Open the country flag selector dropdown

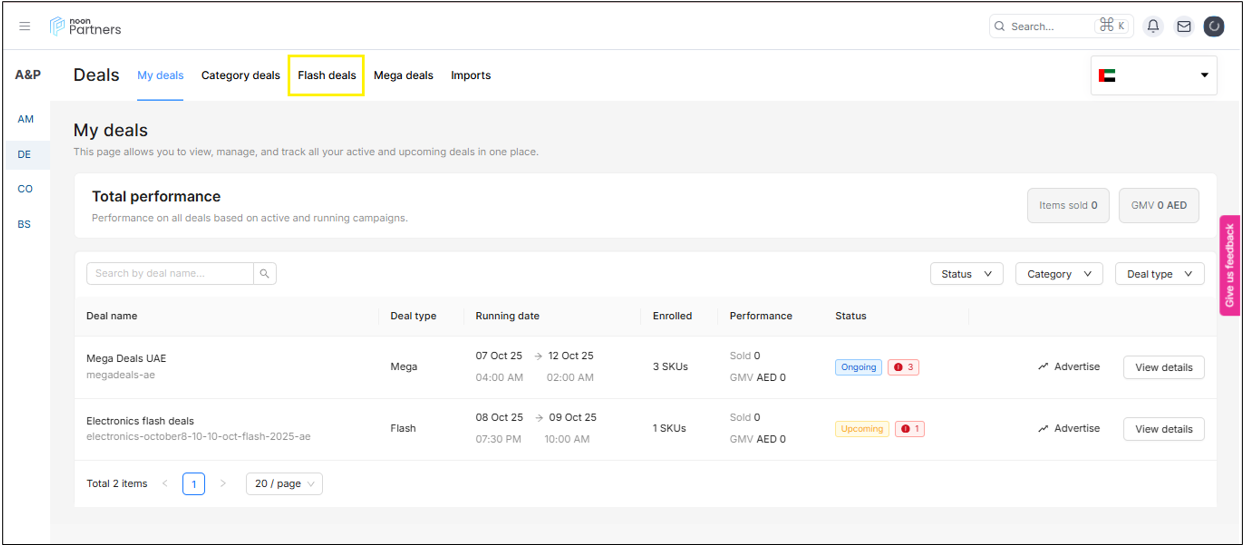coord(1153,75)
